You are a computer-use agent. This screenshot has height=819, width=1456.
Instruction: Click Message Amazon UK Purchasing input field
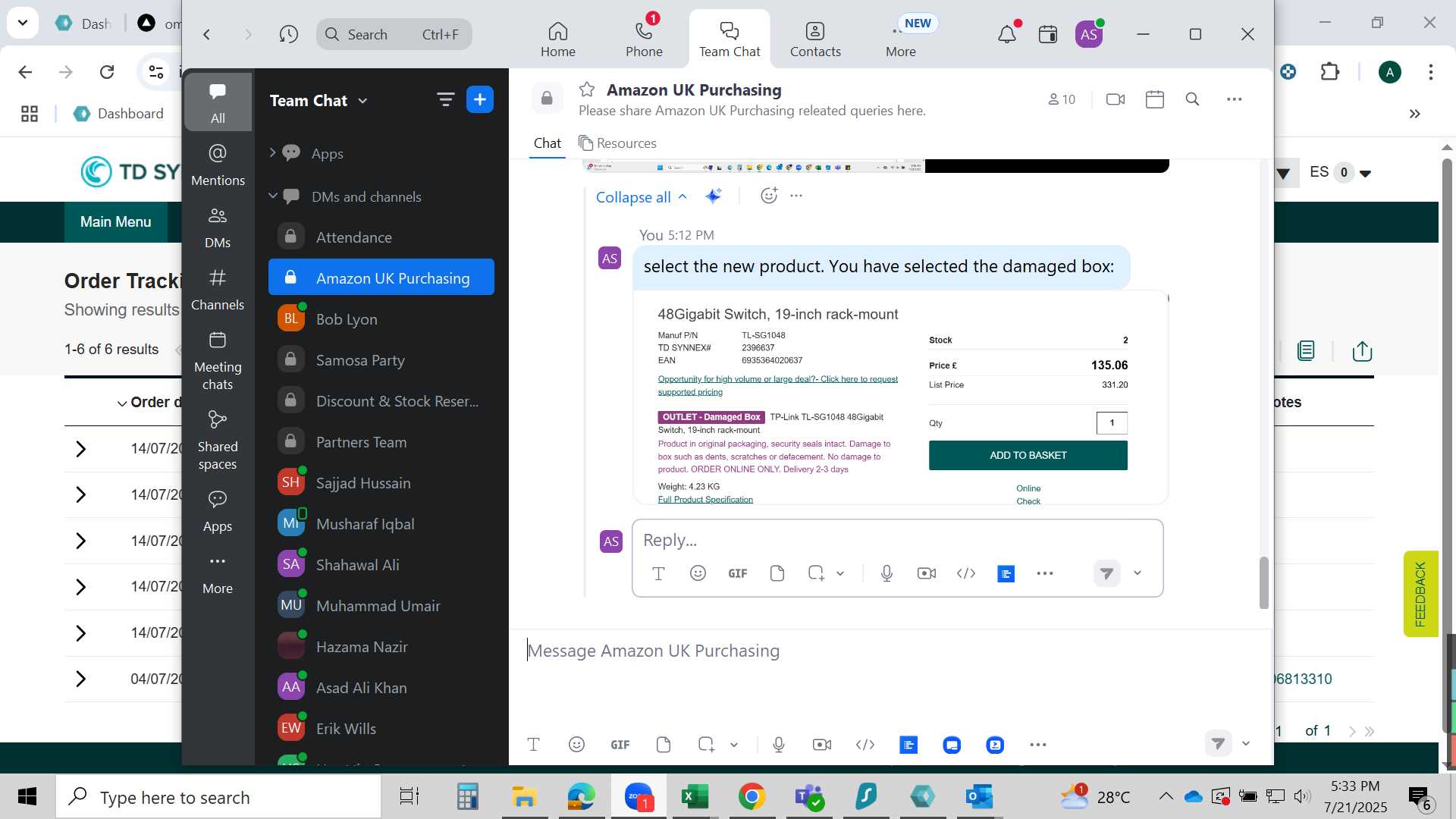tap(891, 651)
